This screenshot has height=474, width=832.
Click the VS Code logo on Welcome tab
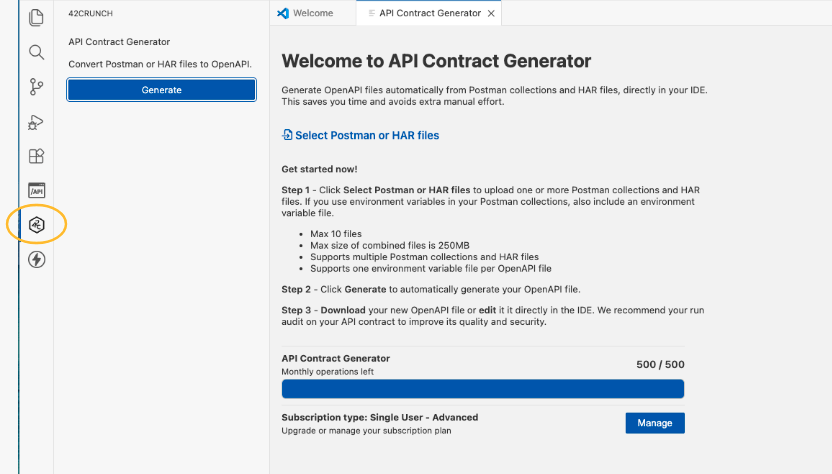coord(283,13)
